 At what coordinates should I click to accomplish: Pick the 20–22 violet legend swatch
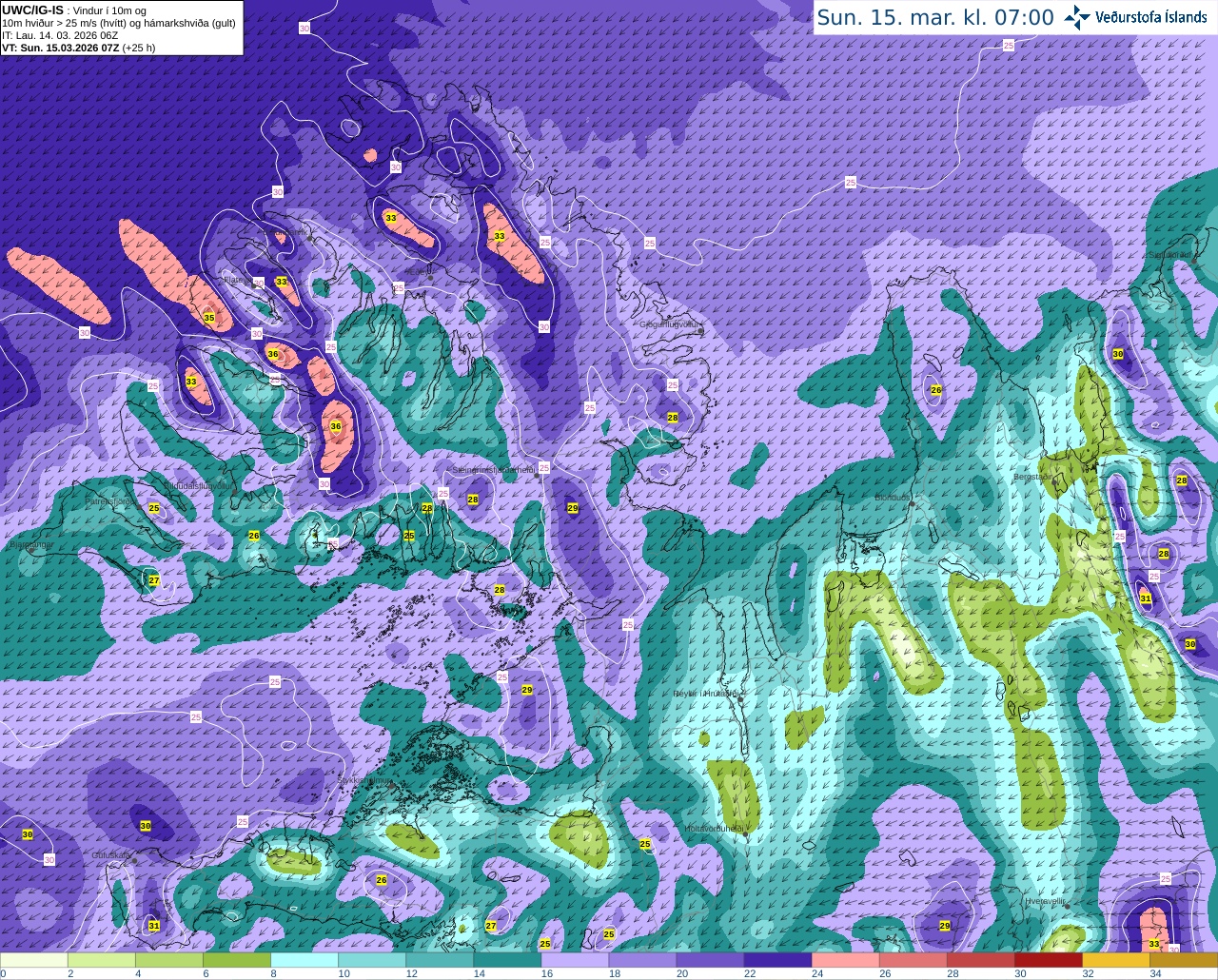pyautogui.click(x=710, y=960)
